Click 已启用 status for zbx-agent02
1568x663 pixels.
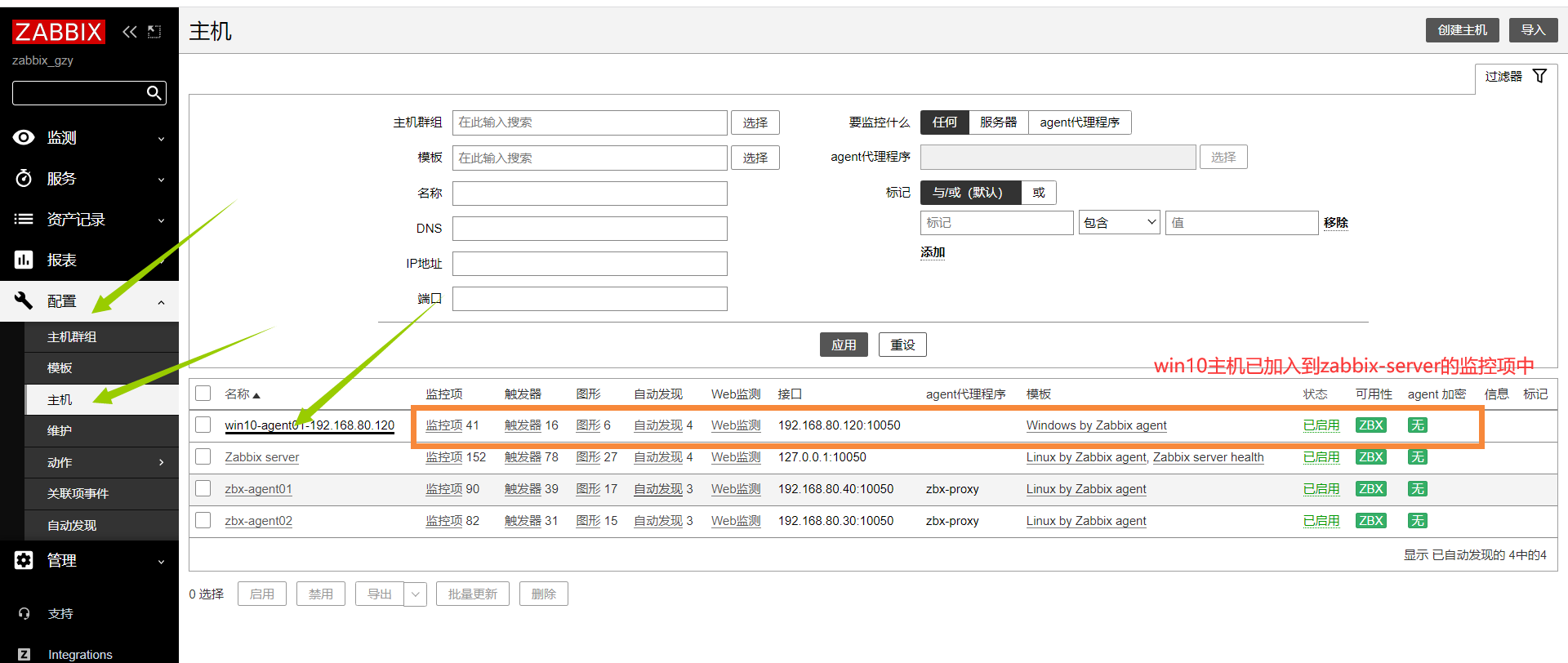[x=1321, y=521]
